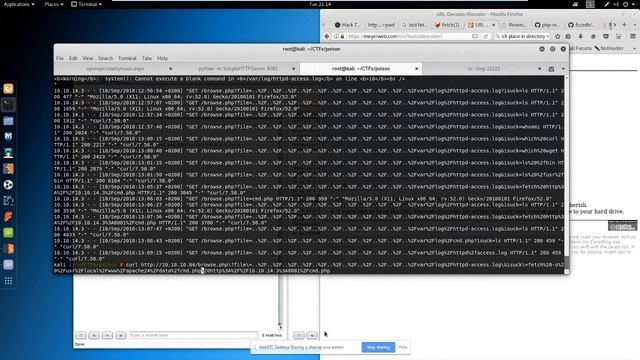Open the Places menu in top bar
This screenshot has height=360, width=640.
[x=54, y=4]
